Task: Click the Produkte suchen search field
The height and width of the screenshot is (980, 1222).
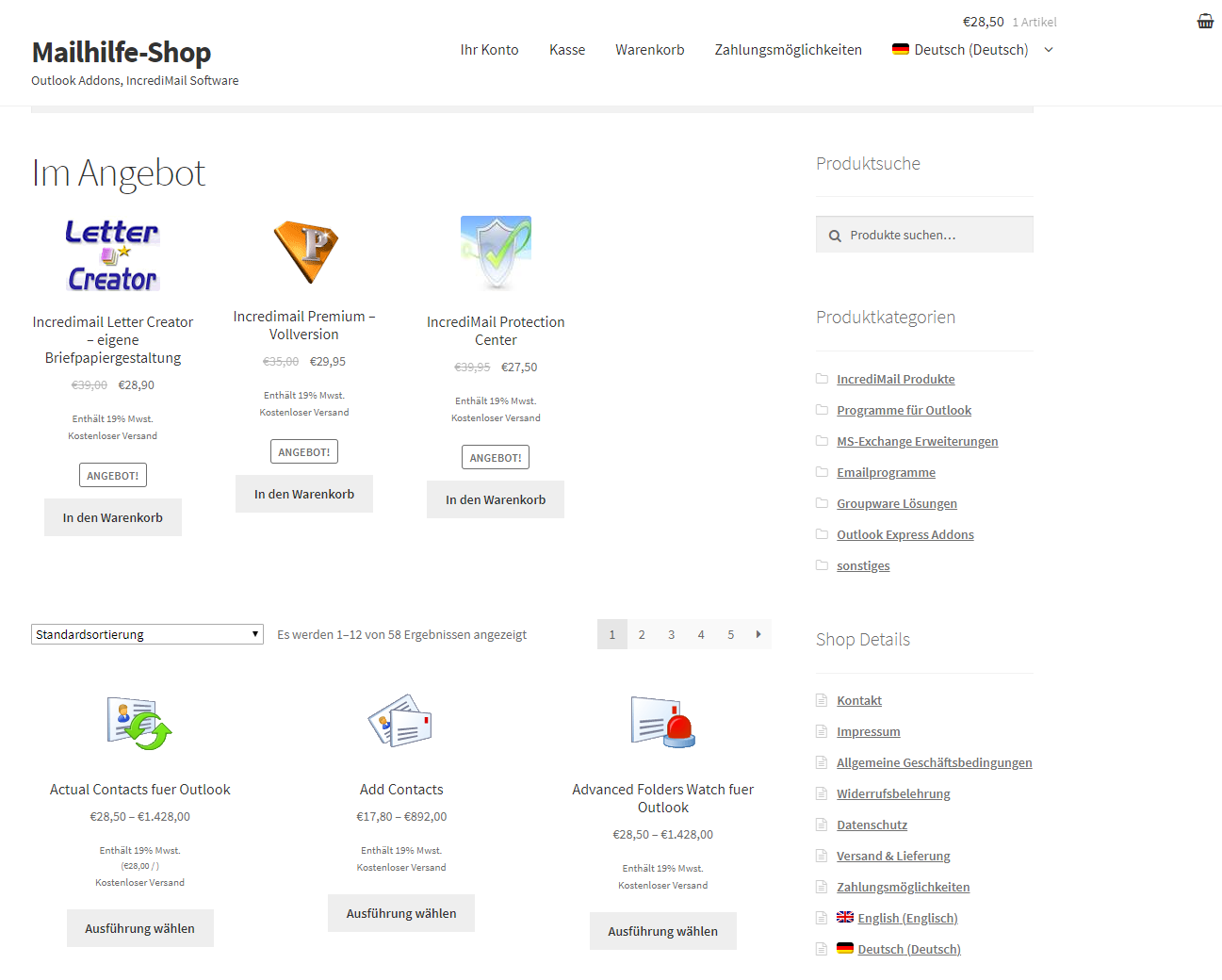Action: click(x=924, y=235)
